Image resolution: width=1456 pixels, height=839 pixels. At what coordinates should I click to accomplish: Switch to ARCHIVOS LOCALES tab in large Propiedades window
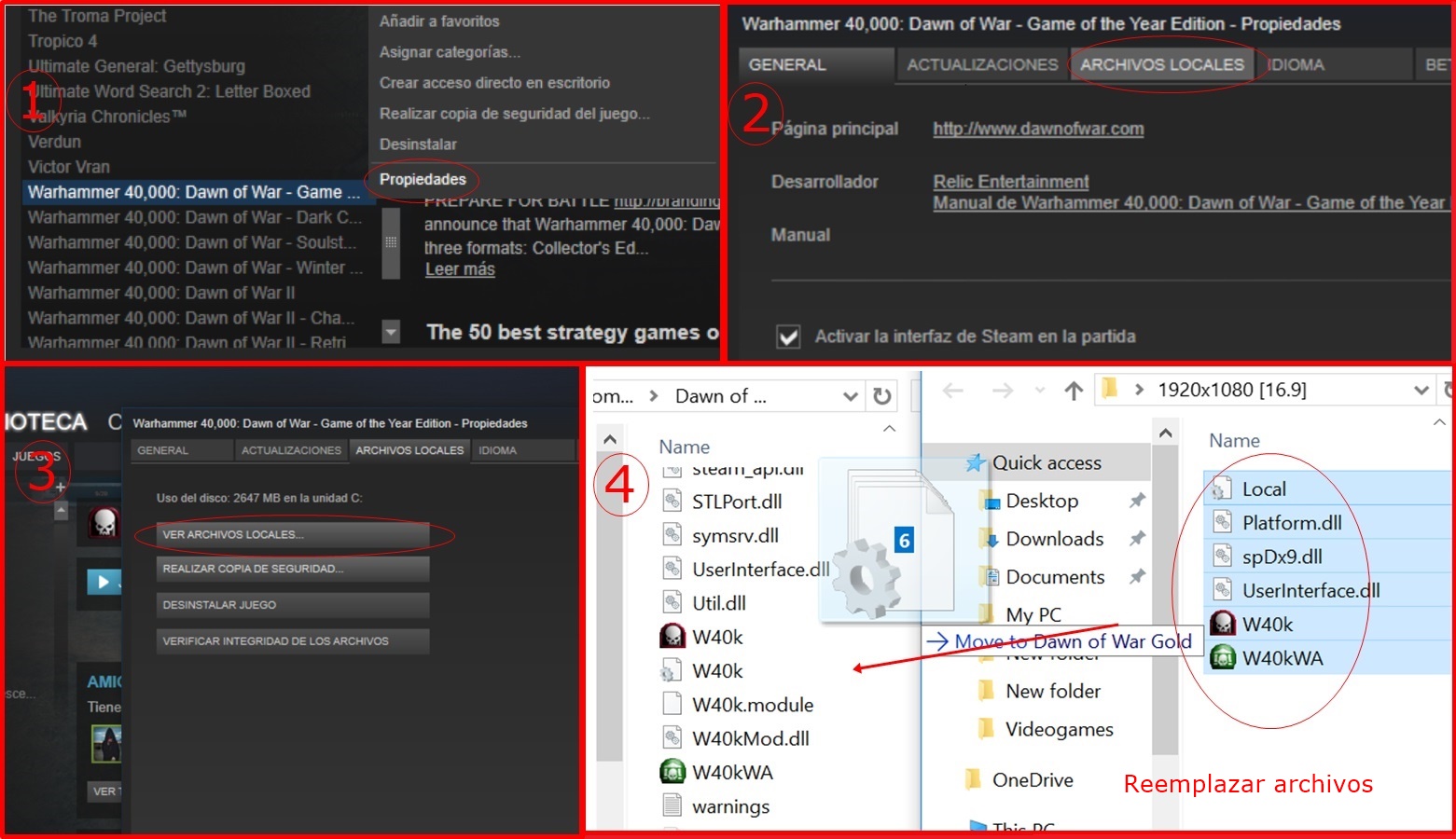click(x=1162, y=65)
